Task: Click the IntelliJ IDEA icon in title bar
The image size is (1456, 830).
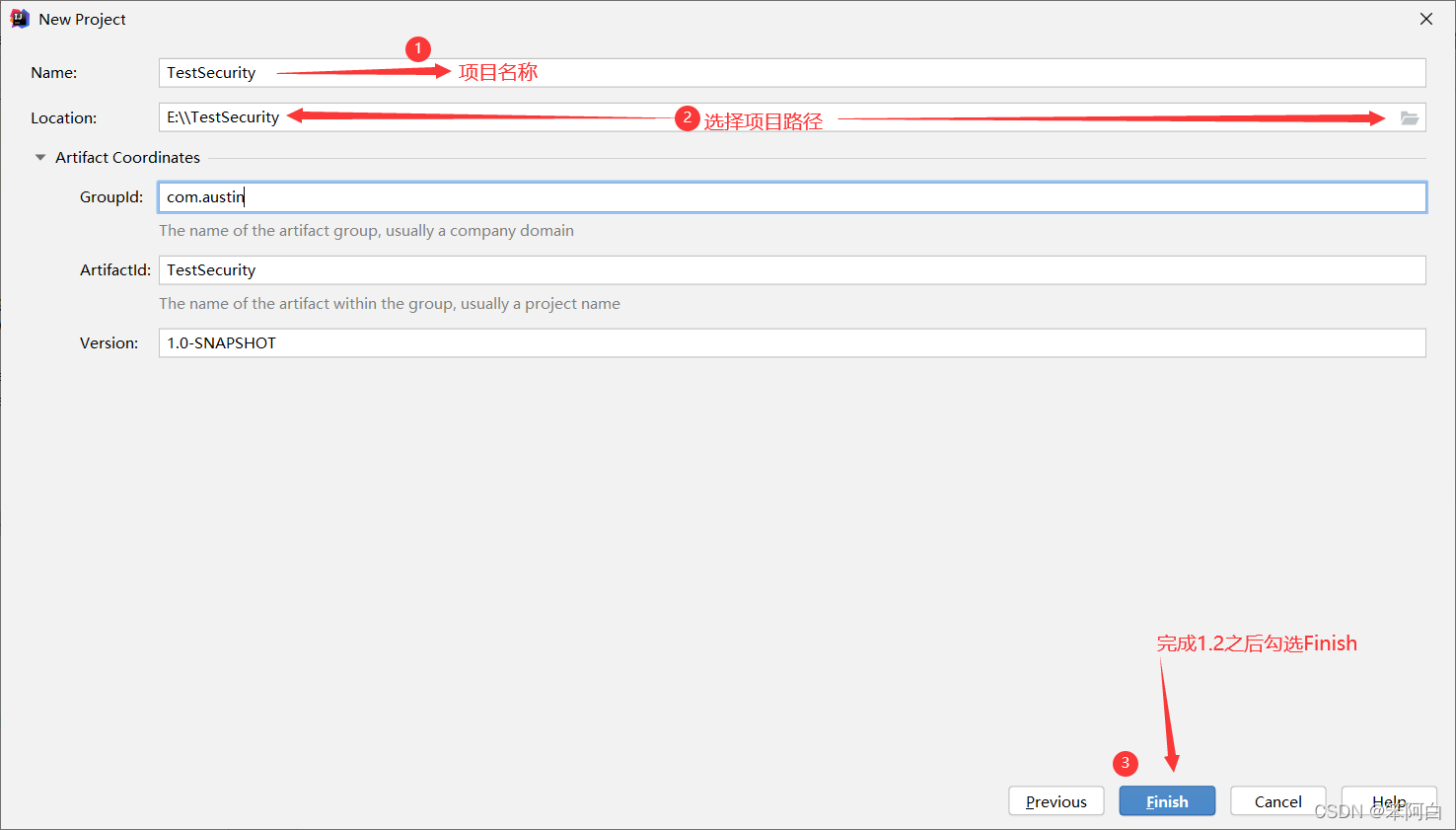Action: (20, 19)
